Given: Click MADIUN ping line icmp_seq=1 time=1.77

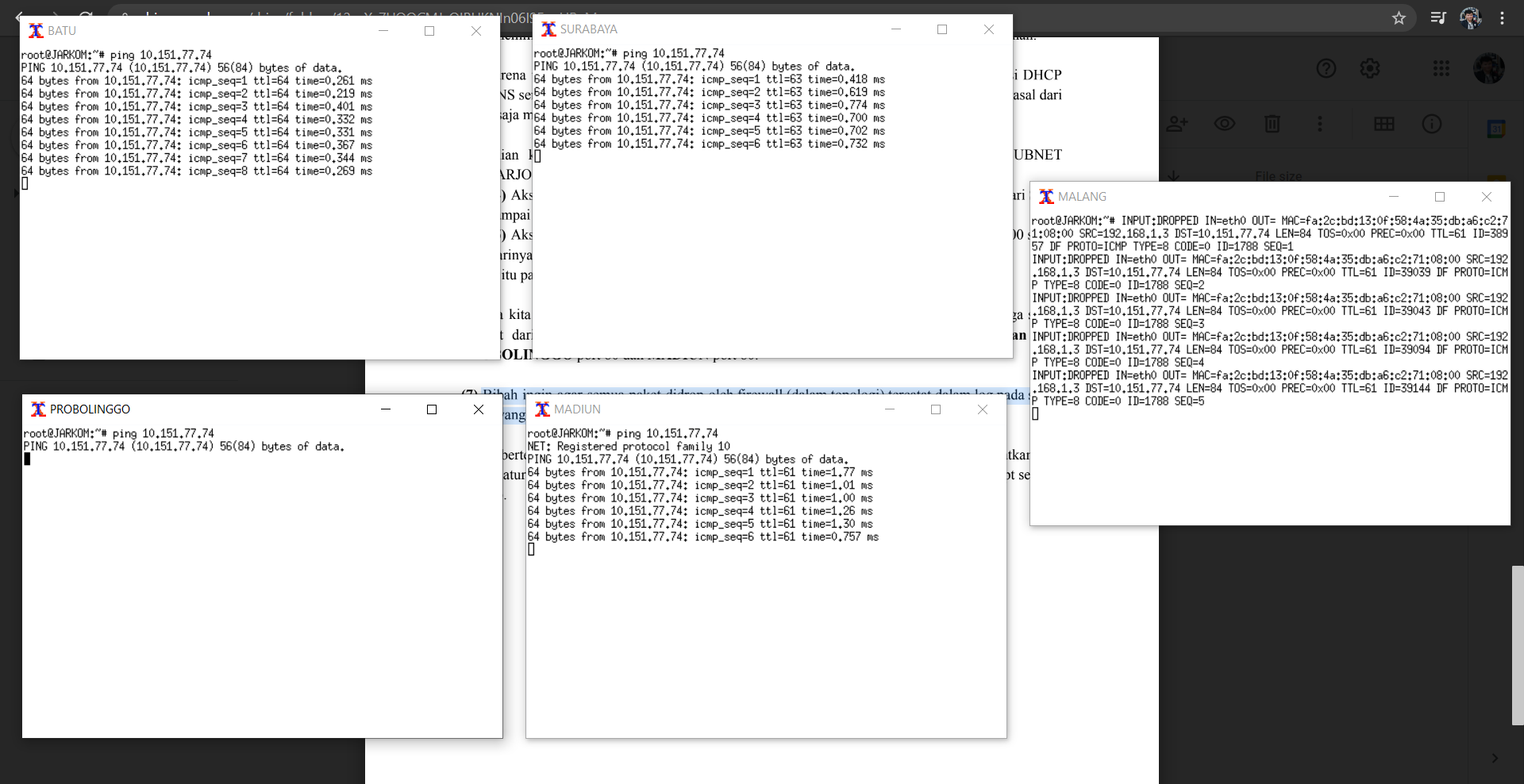Looking at the screenshot, I should click(700, 473).
